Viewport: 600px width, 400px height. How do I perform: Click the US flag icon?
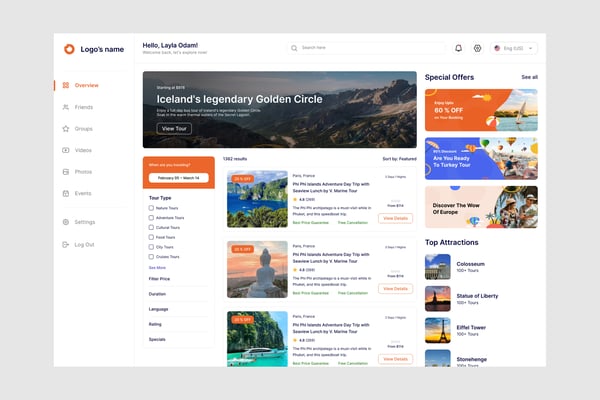[x=497, y=48]
